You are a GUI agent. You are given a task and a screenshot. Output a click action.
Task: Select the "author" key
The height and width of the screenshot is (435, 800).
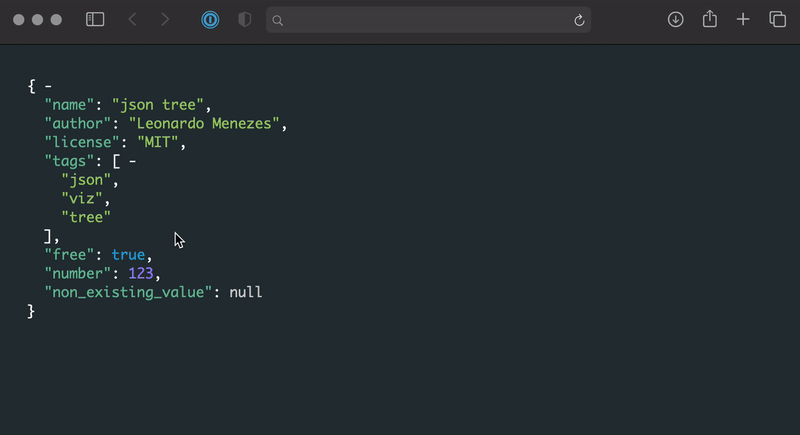pos(78,123)
